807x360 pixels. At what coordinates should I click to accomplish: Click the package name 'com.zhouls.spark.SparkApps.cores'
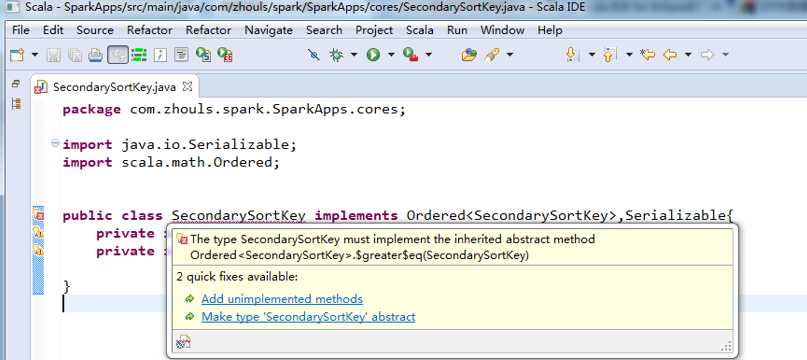coord(264,110)
